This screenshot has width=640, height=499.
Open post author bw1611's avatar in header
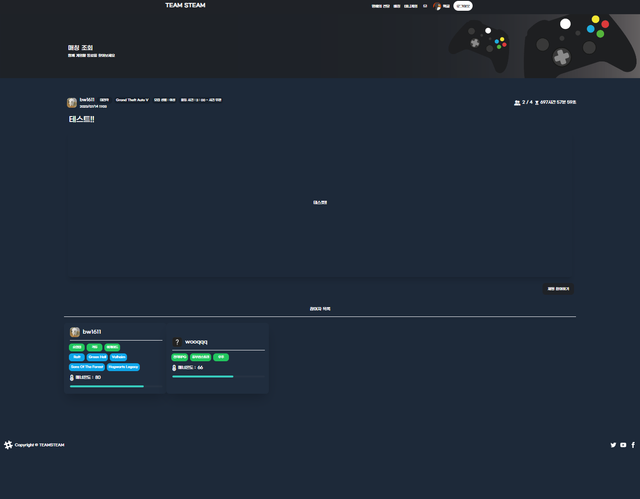72,103
